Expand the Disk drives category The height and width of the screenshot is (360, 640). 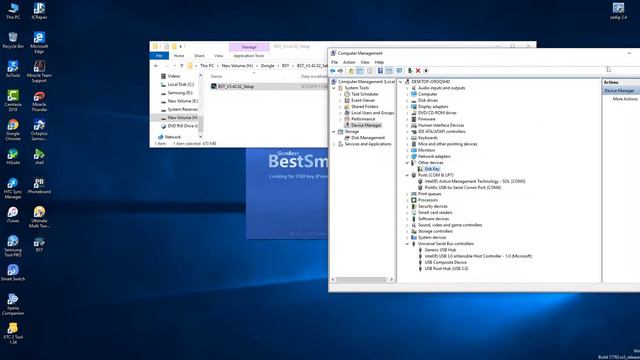(x=407, y=100)
